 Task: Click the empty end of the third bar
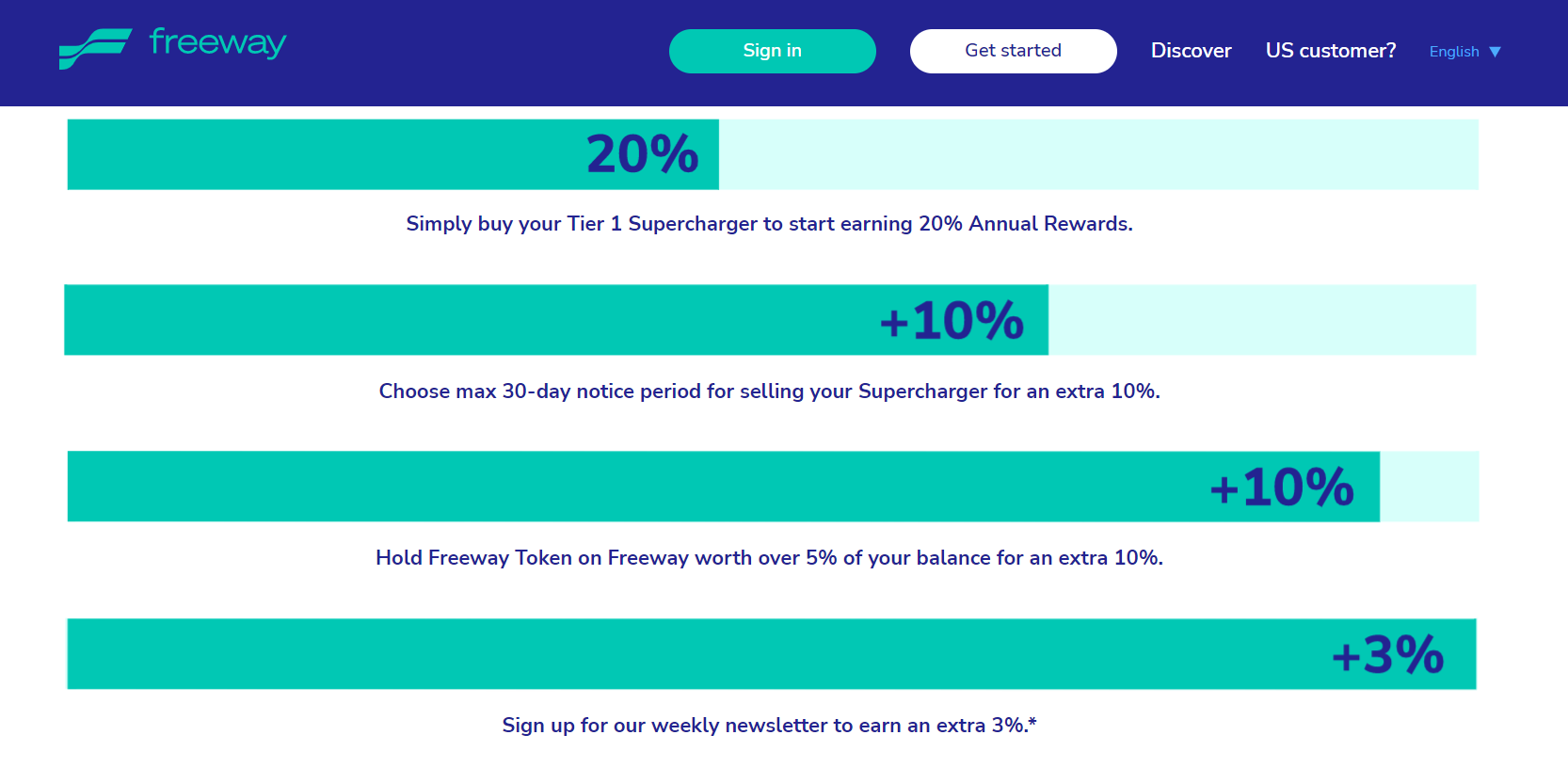click(1429, 487)
